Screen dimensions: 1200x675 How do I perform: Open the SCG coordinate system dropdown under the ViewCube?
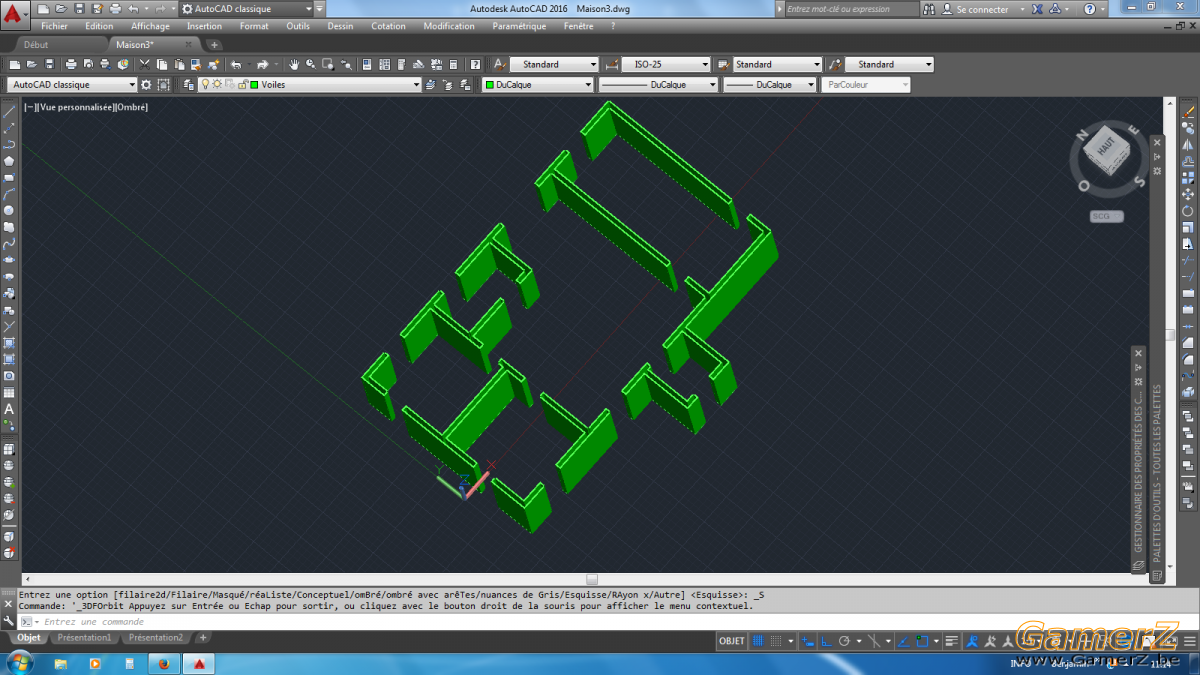[x=1107, y=216]
